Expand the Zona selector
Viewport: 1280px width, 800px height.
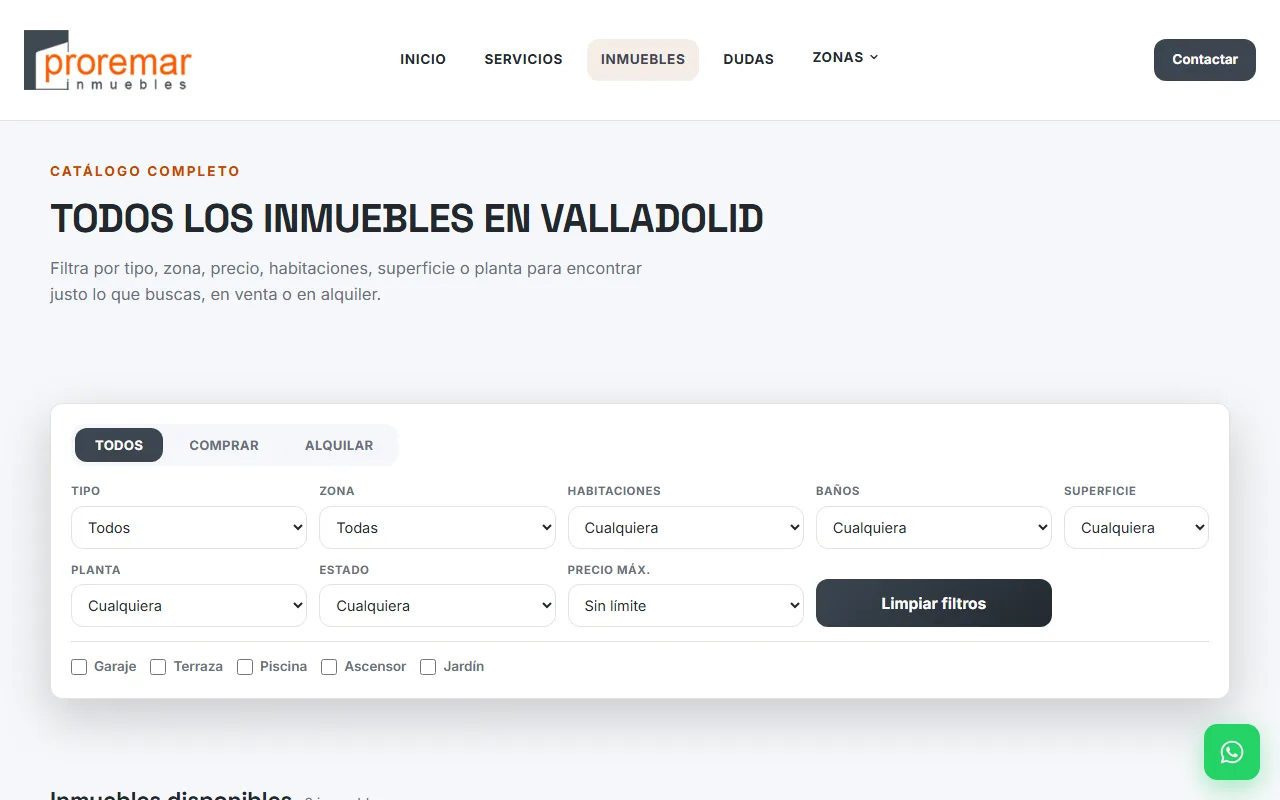(x=437, y=528)
